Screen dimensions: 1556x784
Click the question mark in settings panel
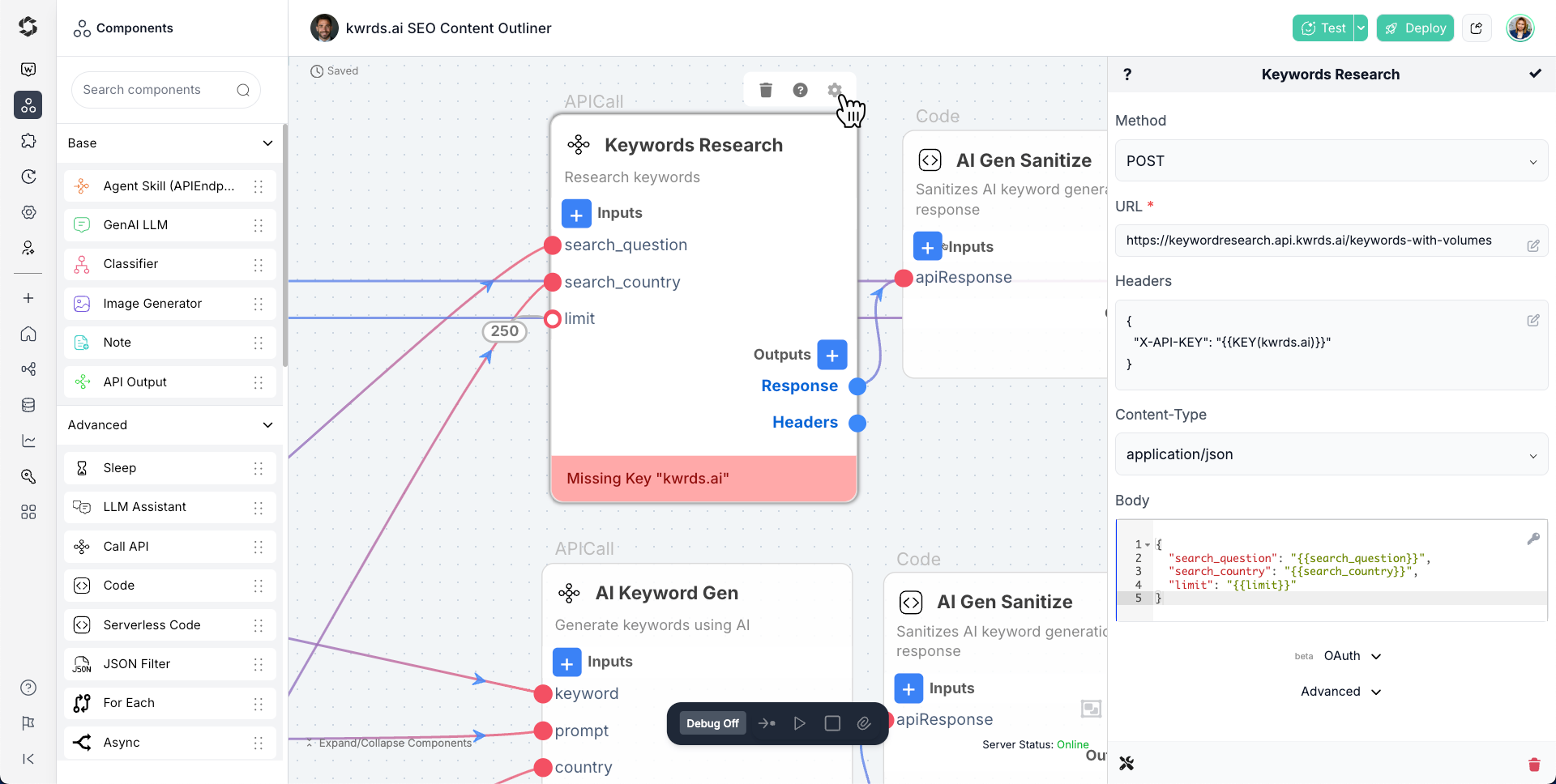[1127, 75]
